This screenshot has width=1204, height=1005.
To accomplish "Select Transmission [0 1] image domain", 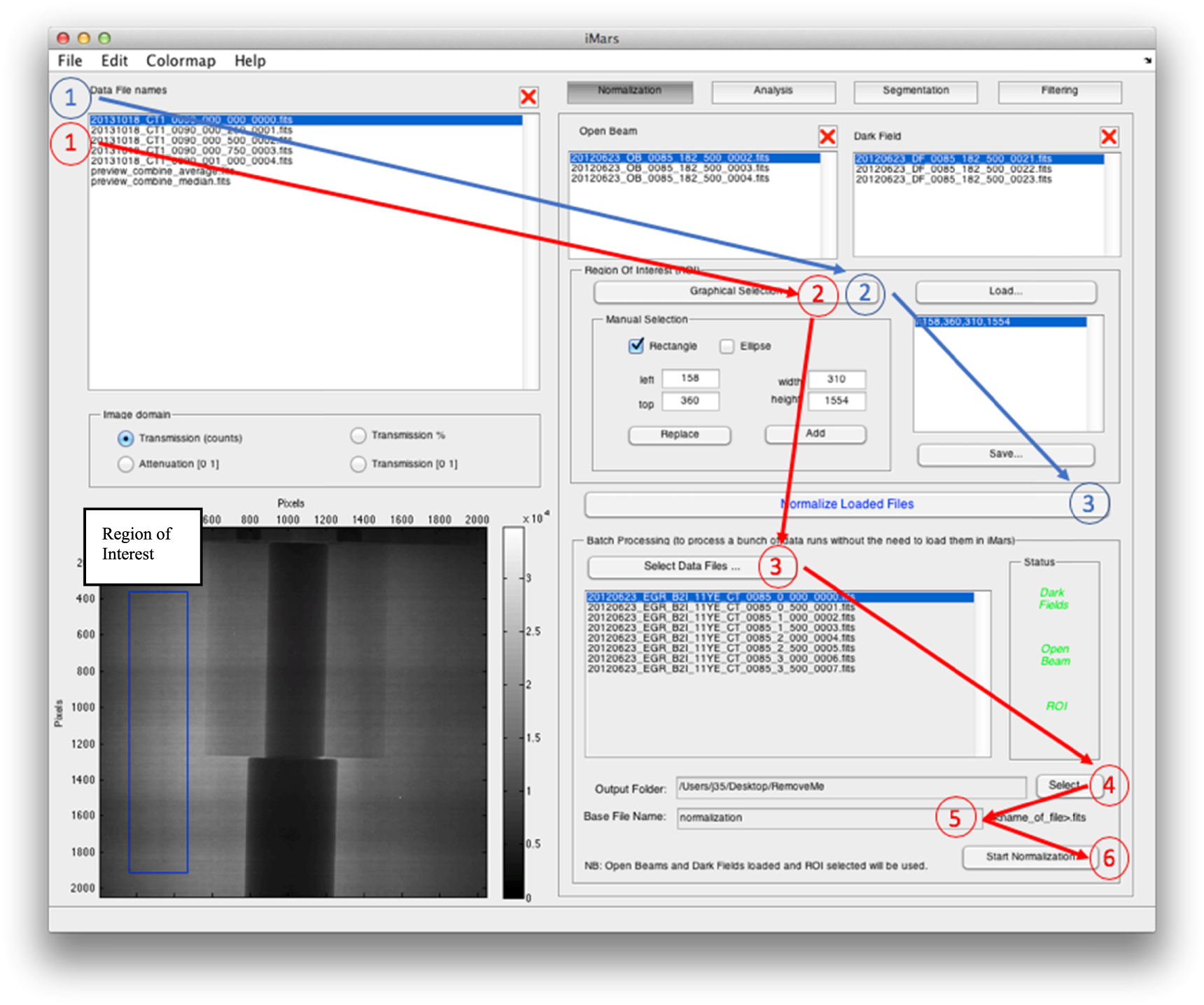I will [x=358, y=464].
